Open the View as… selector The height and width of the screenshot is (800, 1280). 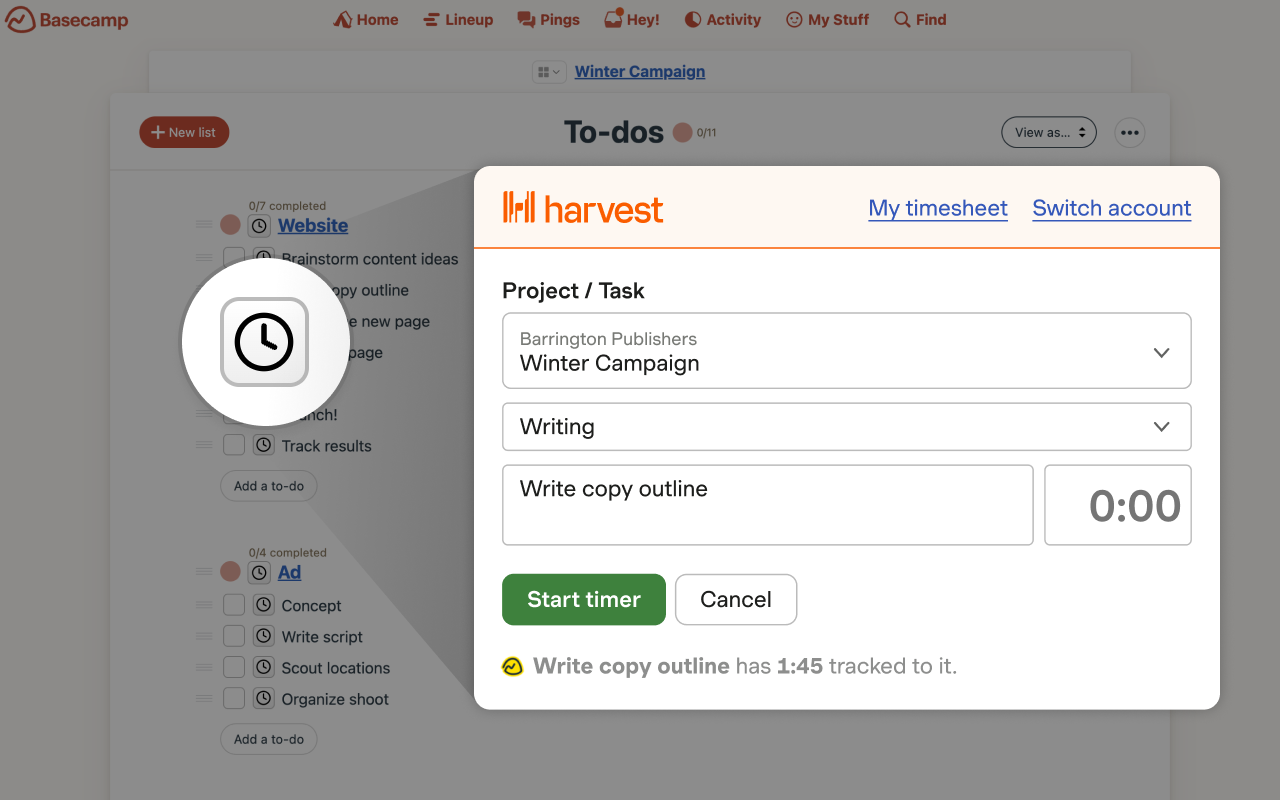click(x=1048, y=132)
